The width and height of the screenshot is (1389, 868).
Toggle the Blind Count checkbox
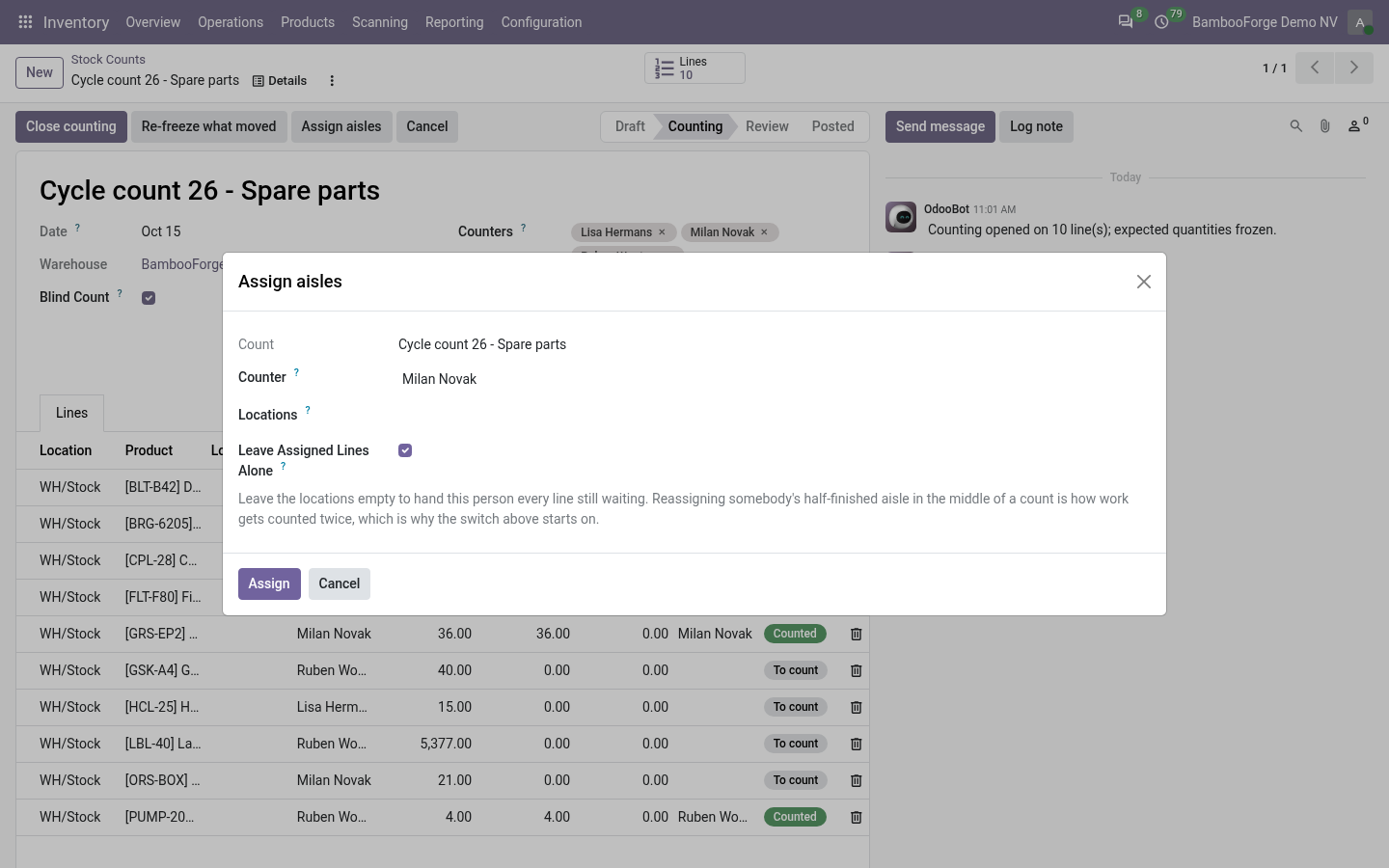(149, 298)
